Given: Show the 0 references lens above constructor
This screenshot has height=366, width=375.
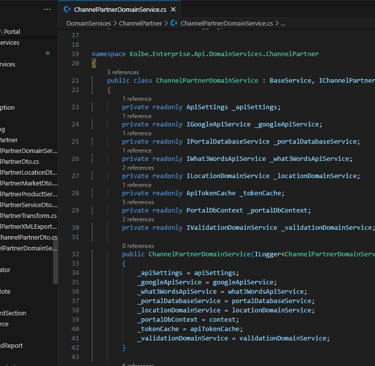Looking at the screenshot, I should coord(138,246).
